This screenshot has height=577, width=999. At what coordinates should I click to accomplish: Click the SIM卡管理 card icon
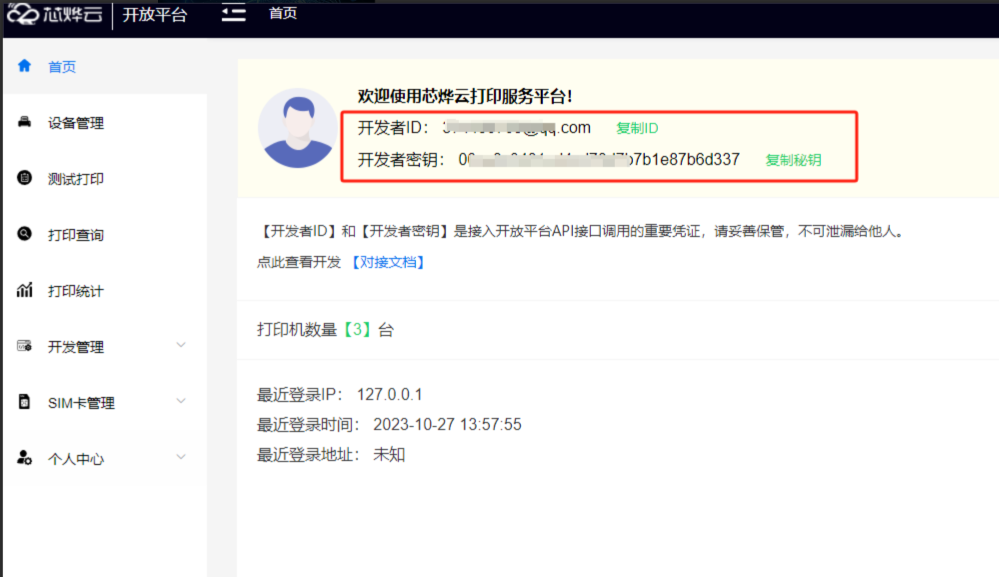click(x=24, y=402)
